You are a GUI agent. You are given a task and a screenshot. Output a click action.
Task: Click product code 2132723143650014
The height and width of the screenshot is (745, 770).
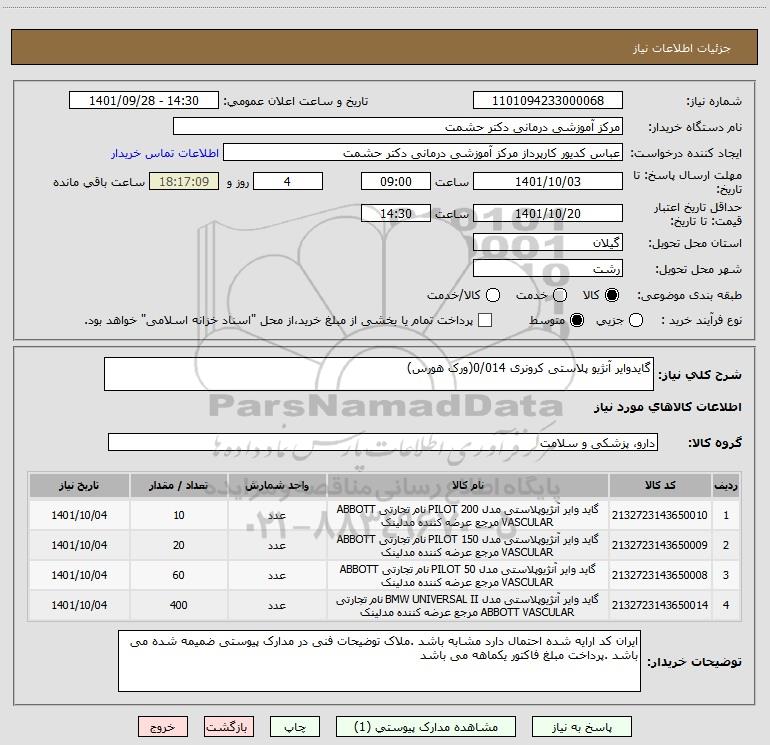pos(660,605)
